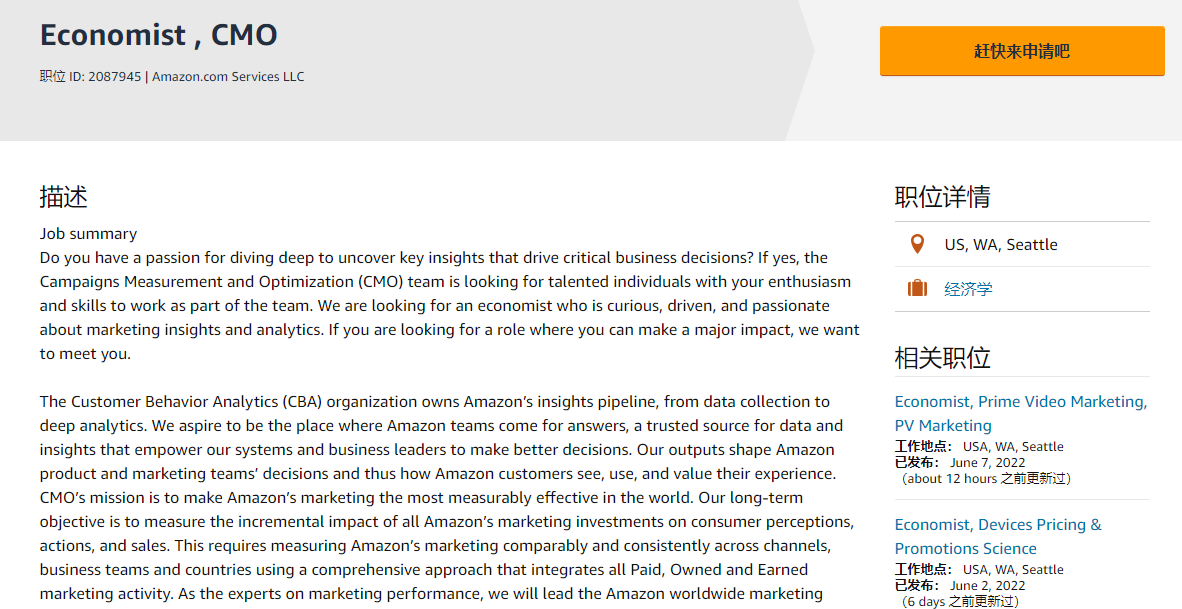Click the June 7, 2022 posting date
This screenshot has width=1182, height=609.
(x=987, y=463)
